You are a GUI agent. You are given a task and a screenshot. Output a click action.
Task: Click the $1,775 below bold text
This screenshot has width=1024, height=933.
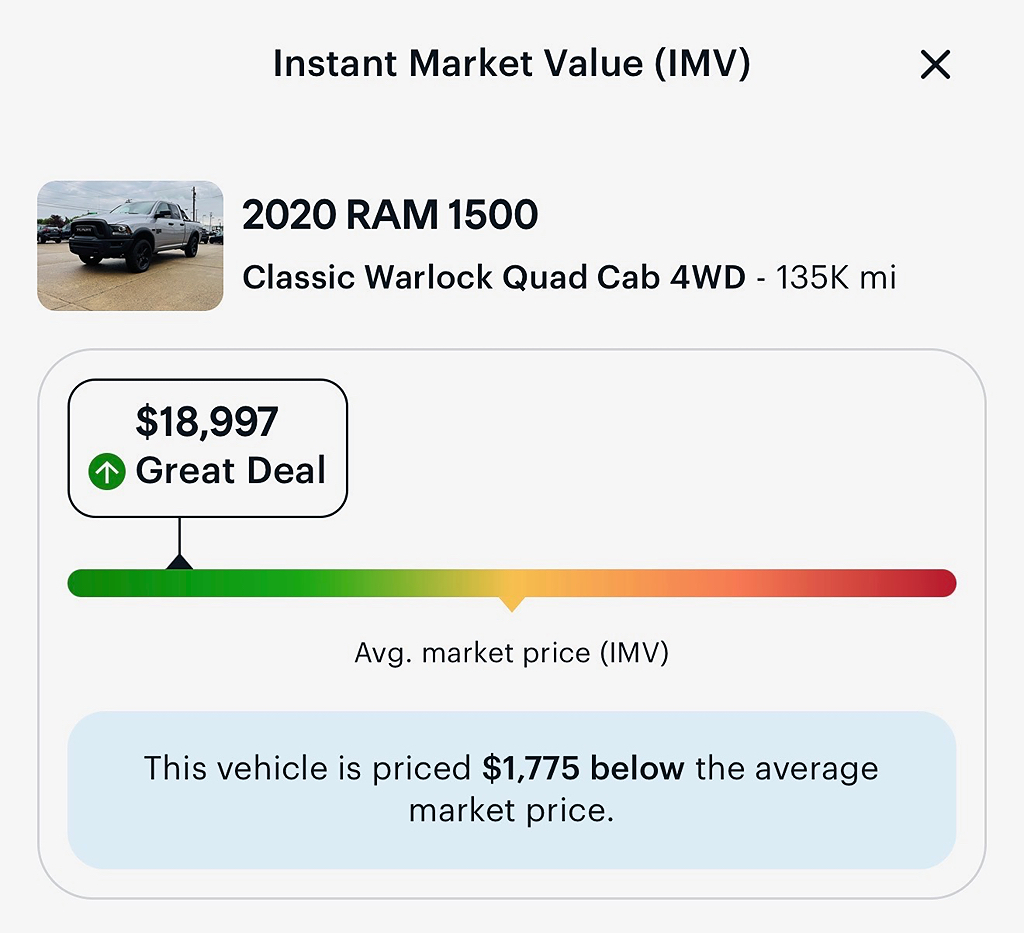click(x=583, y=768)
